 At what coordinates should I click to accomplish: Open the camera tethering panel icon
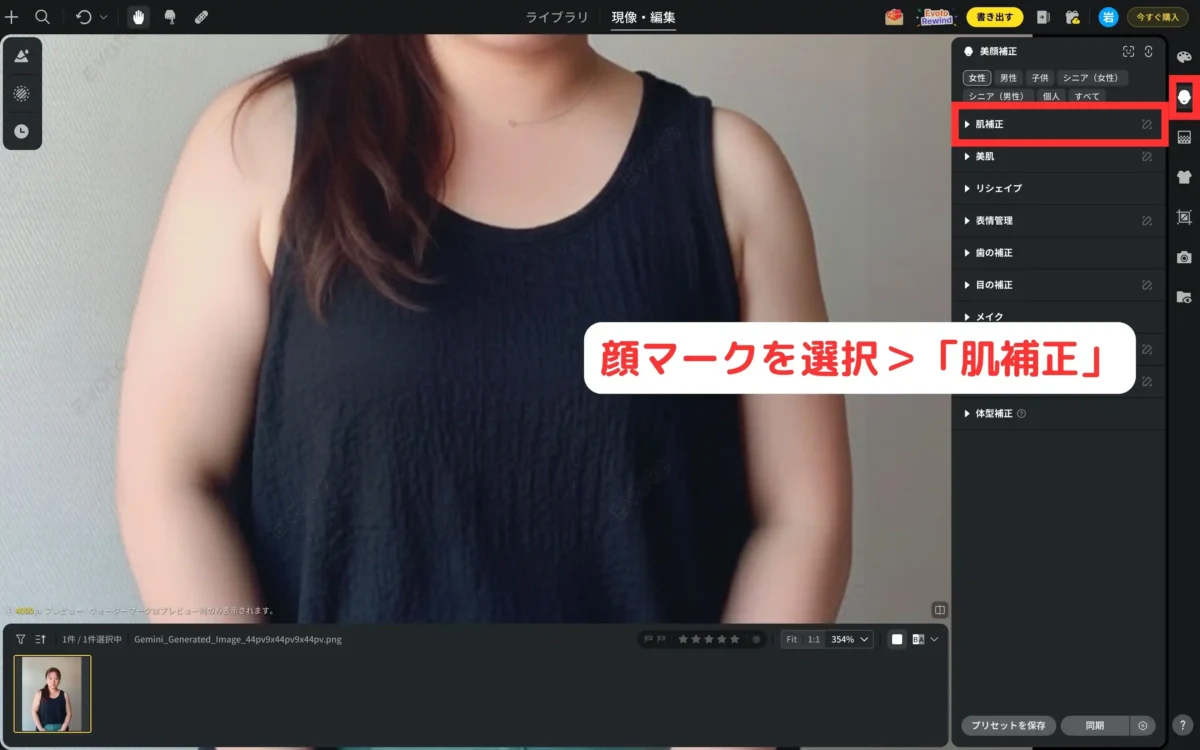[x=1184, y=257]
